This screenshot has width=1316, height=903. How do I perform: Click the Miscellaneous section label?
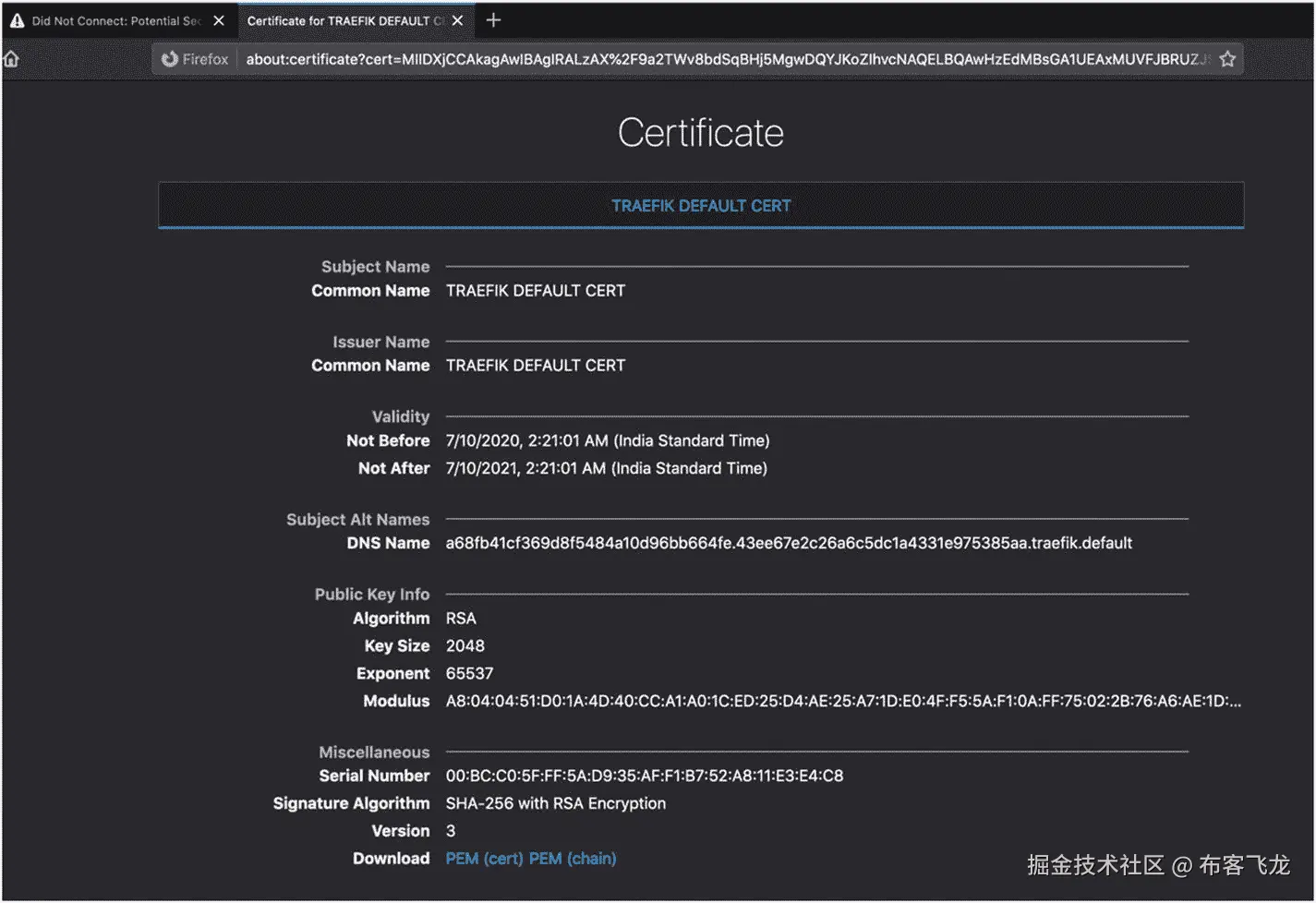point(375,752)
